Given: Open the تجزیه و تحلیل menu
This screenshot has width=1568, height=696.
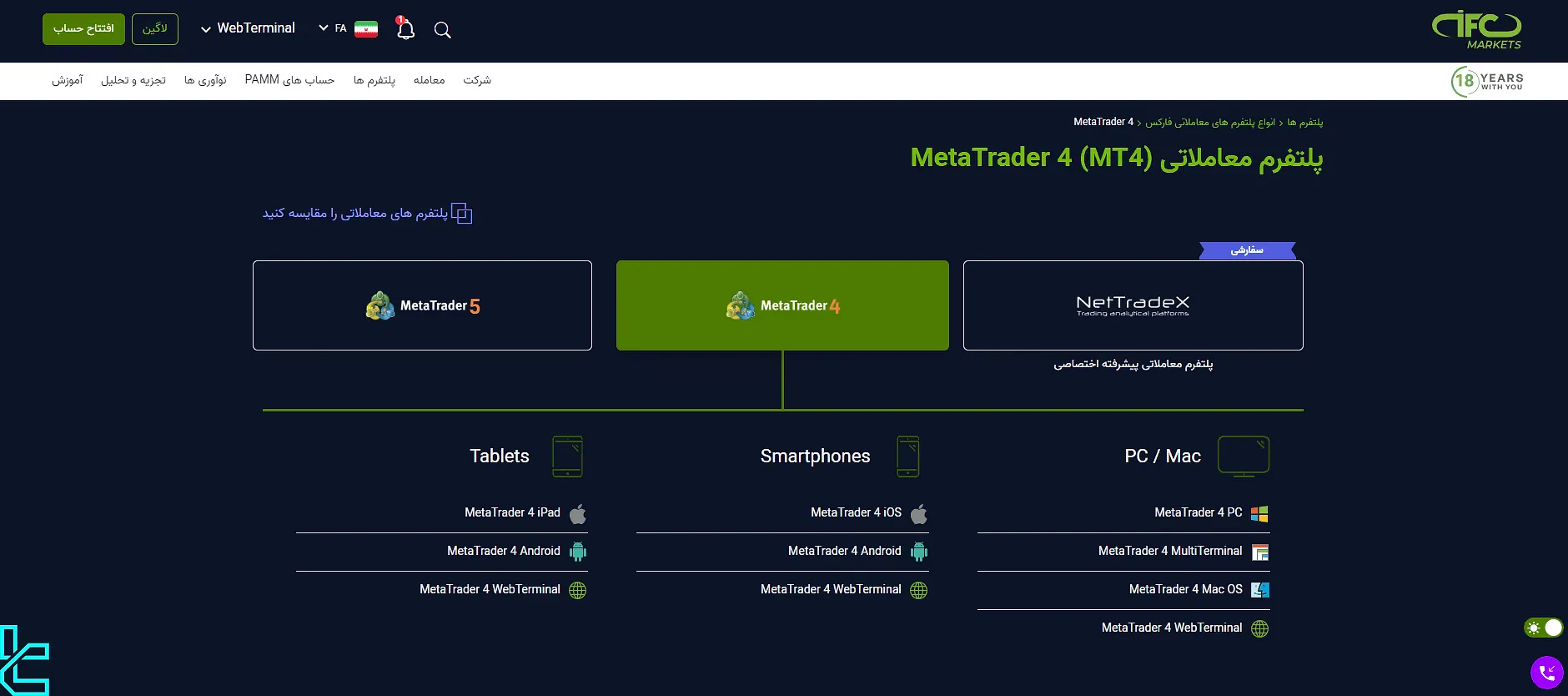Looking at the screenshot, I should (133, 80).
